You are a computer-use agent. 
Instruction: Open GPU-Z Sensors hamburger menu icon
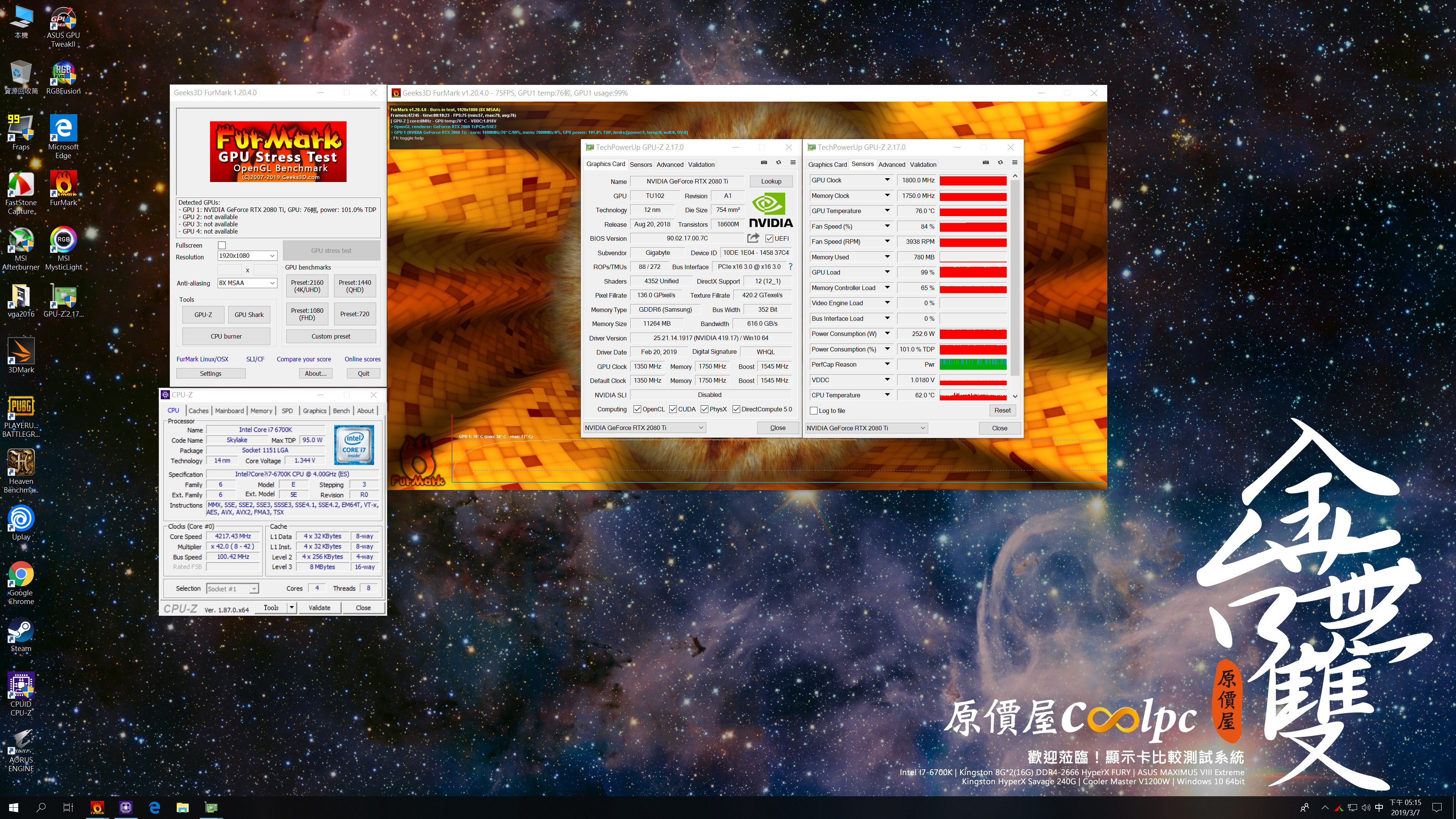[1015, 163]
